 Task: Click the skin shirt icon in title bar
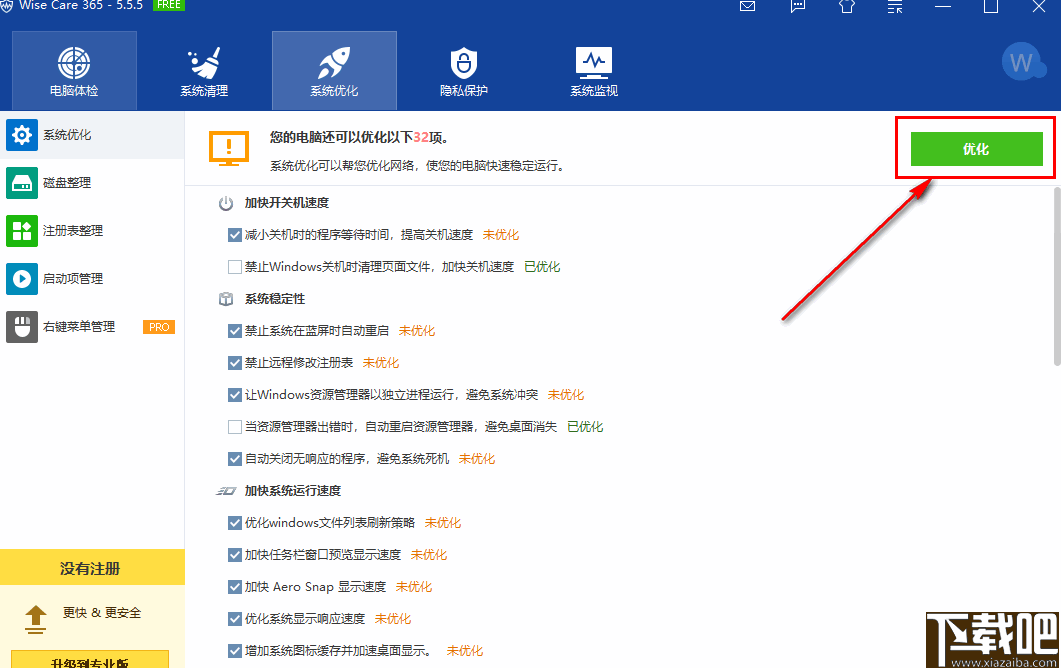[x=846, y=7]
